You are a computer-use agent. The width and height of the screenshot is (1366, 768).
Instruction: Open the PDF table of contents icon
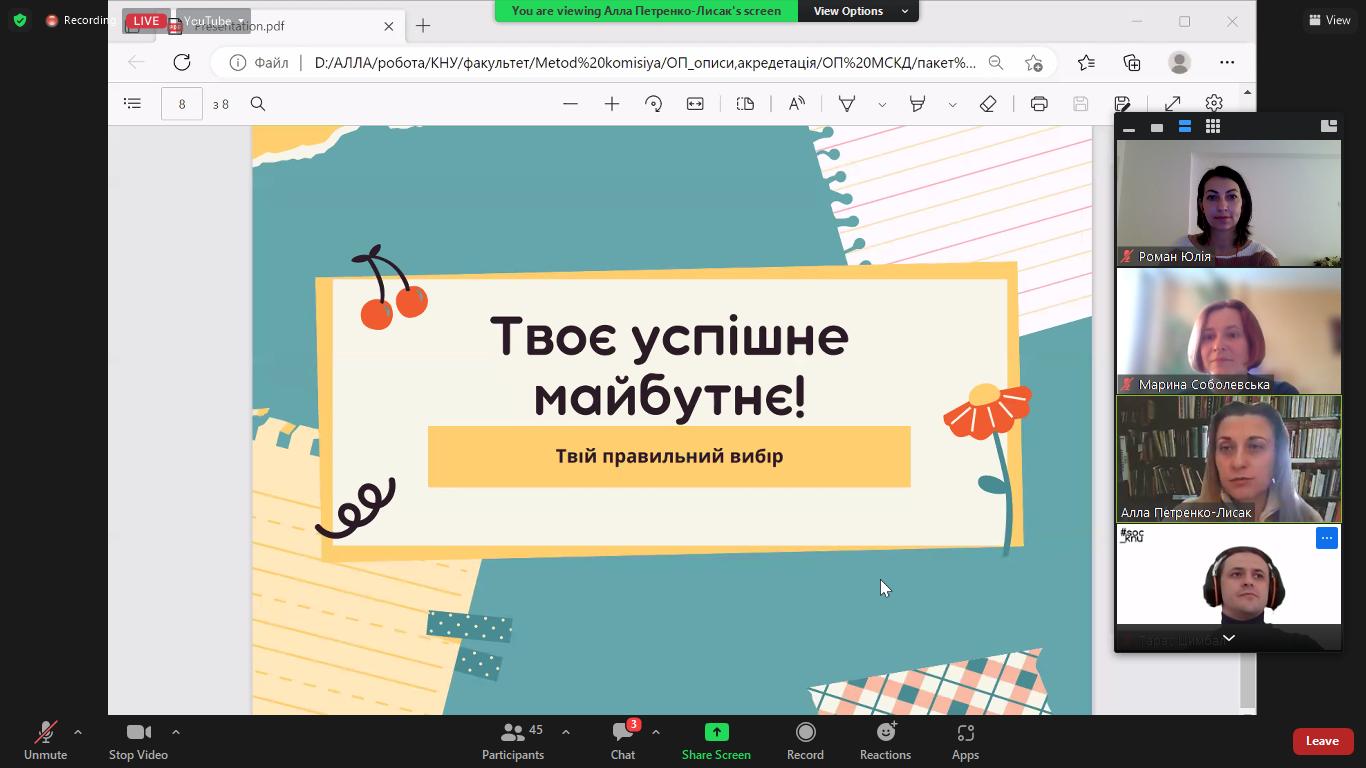pyautogui.click(x=132, y=104)
